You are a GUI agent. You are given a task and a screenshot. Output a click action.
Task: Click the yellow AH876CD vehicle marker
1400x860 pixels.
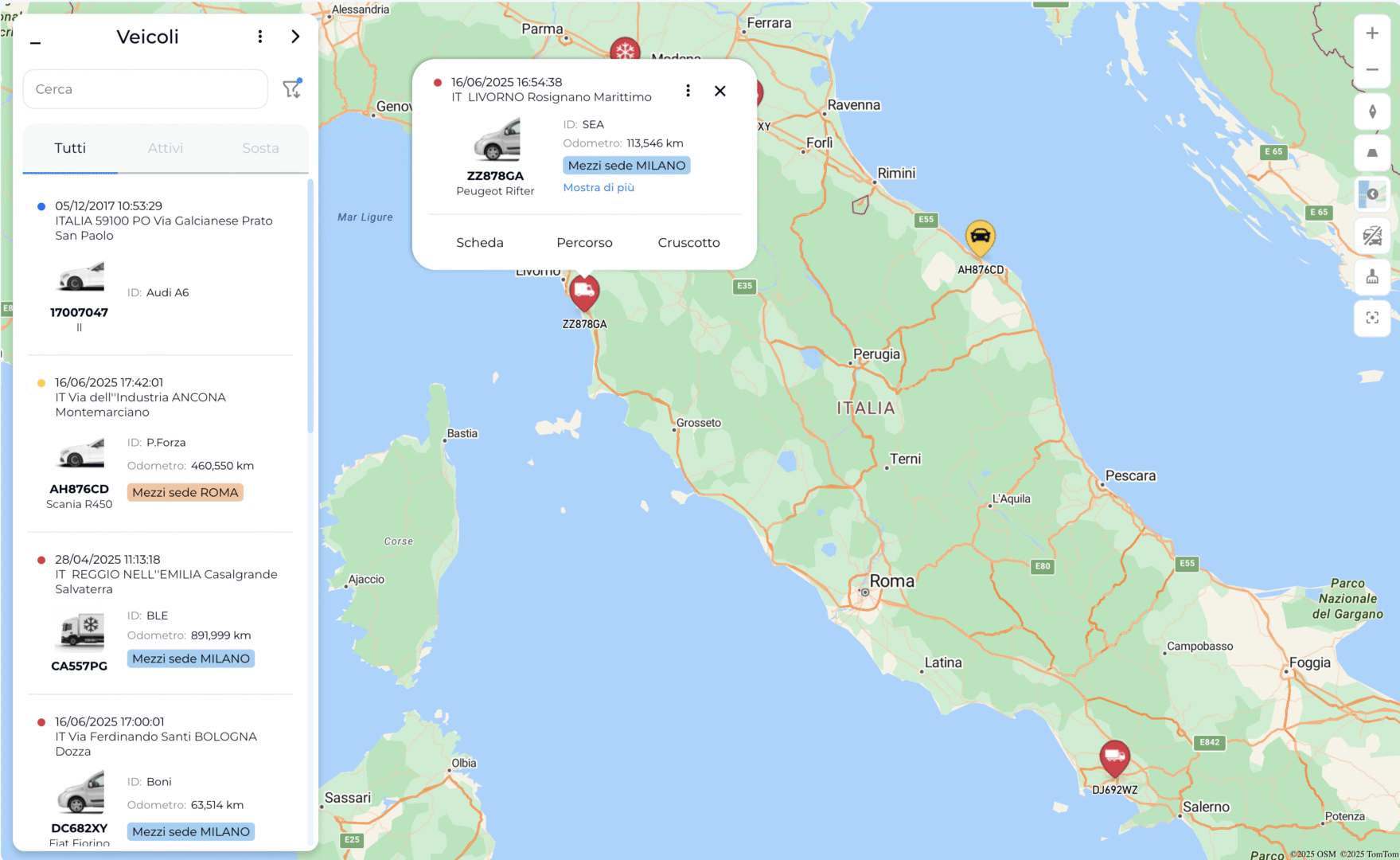pos(980,237)
